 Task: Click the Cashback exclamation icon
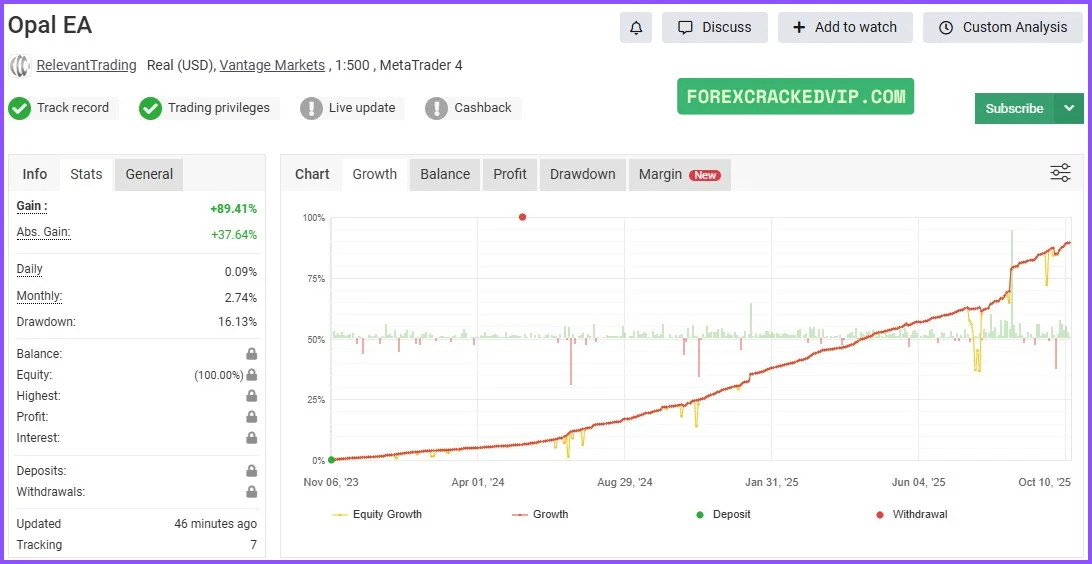(x=436, y=108)
